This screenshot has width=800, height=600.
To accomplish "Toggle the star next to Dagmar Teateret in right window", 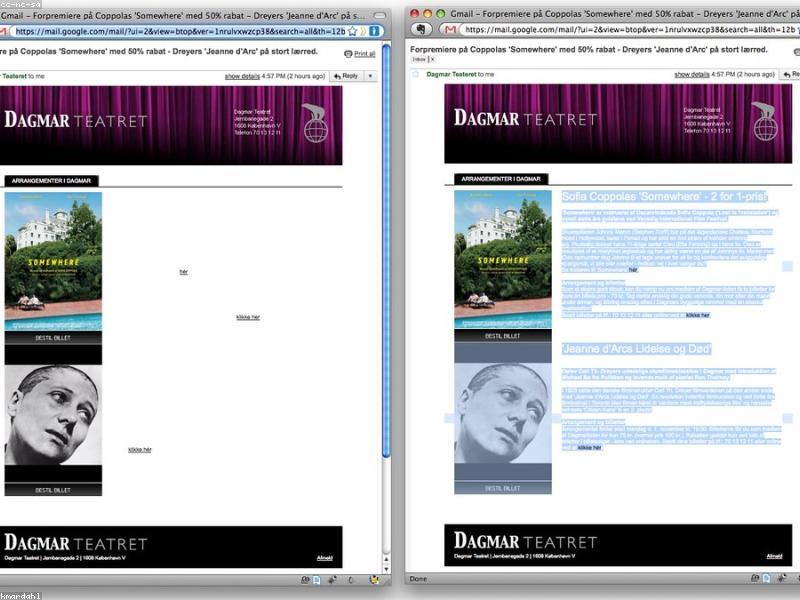I will pyautogui.click(x=415, y=74).
